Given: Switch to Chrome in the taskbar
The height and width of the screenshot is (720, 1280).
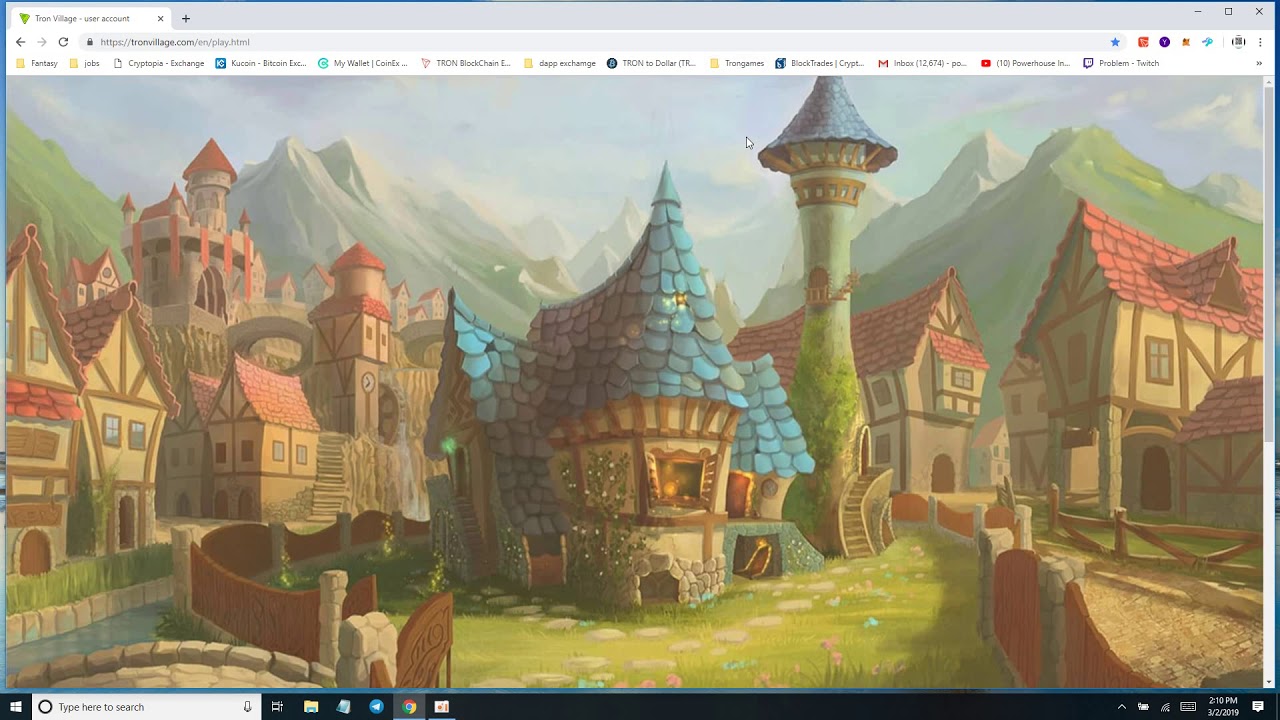Looking at the screenshot, I should pyautogui.click(x=409, y=707).
